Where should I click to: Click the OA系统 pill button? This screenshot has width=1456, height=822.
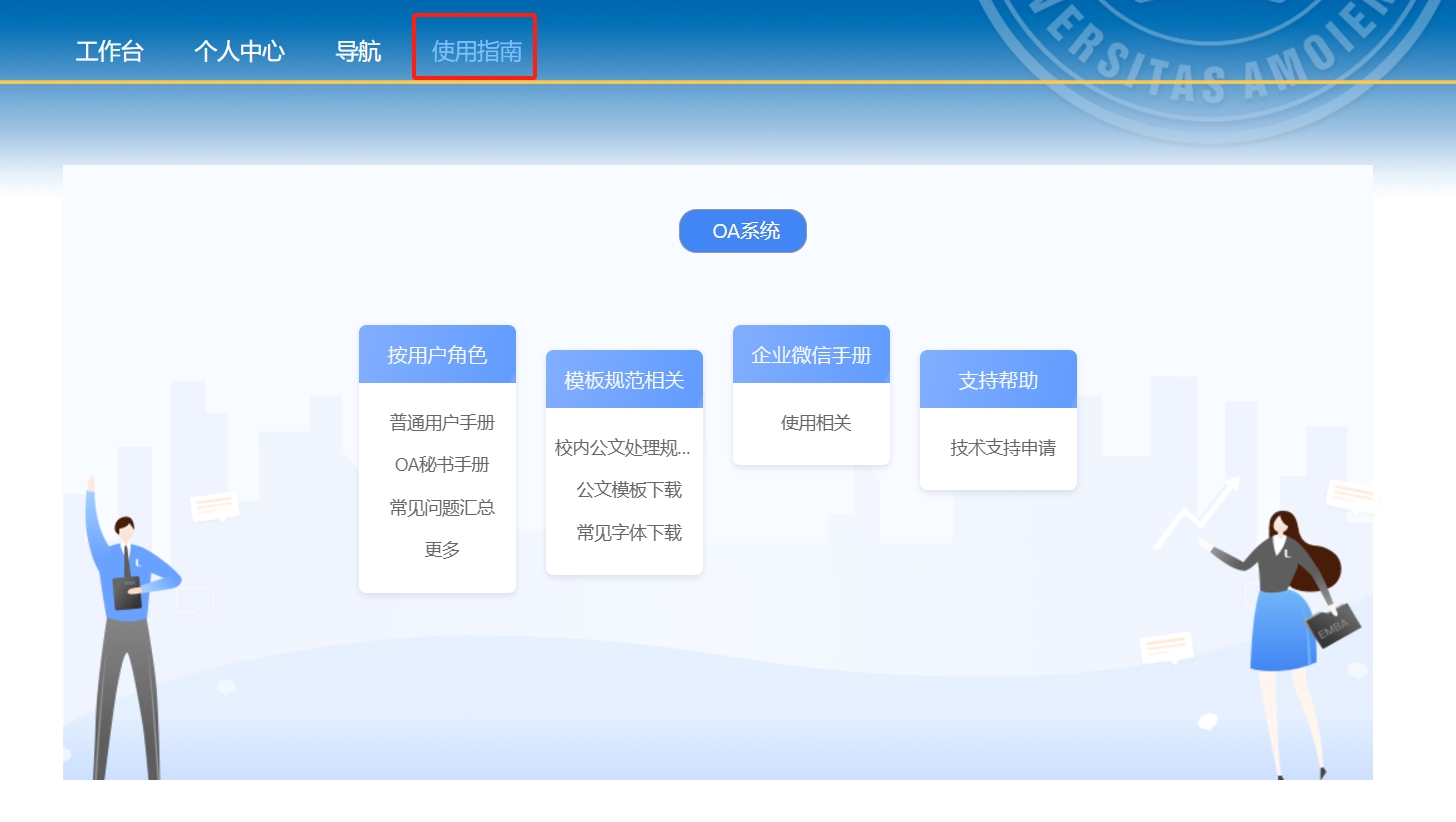coord(743,231)
